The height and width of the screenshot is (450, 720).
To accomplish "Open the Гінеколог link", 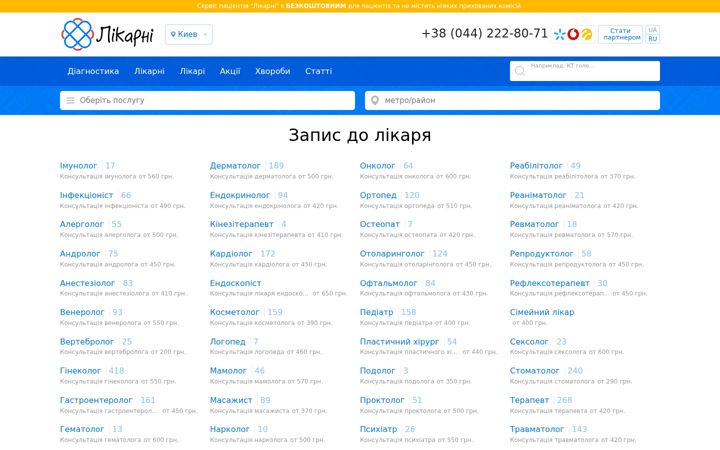I will [80, 371].
